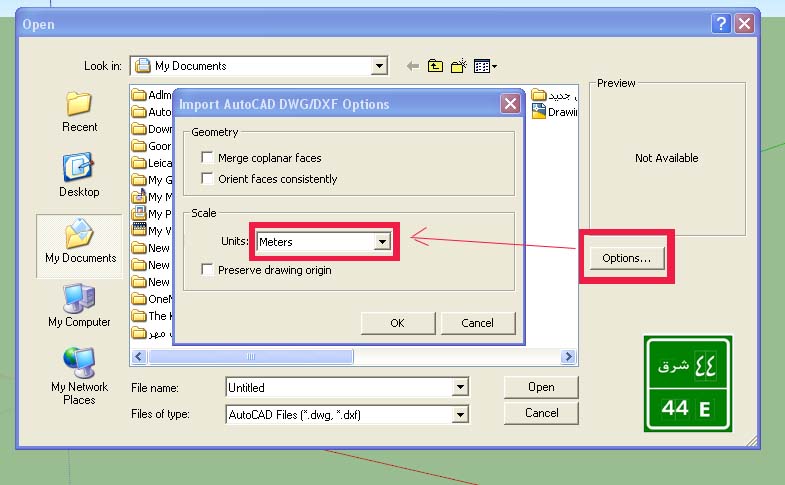
Task: Create New Folder using toolbar icon
Action: (459, 66)
